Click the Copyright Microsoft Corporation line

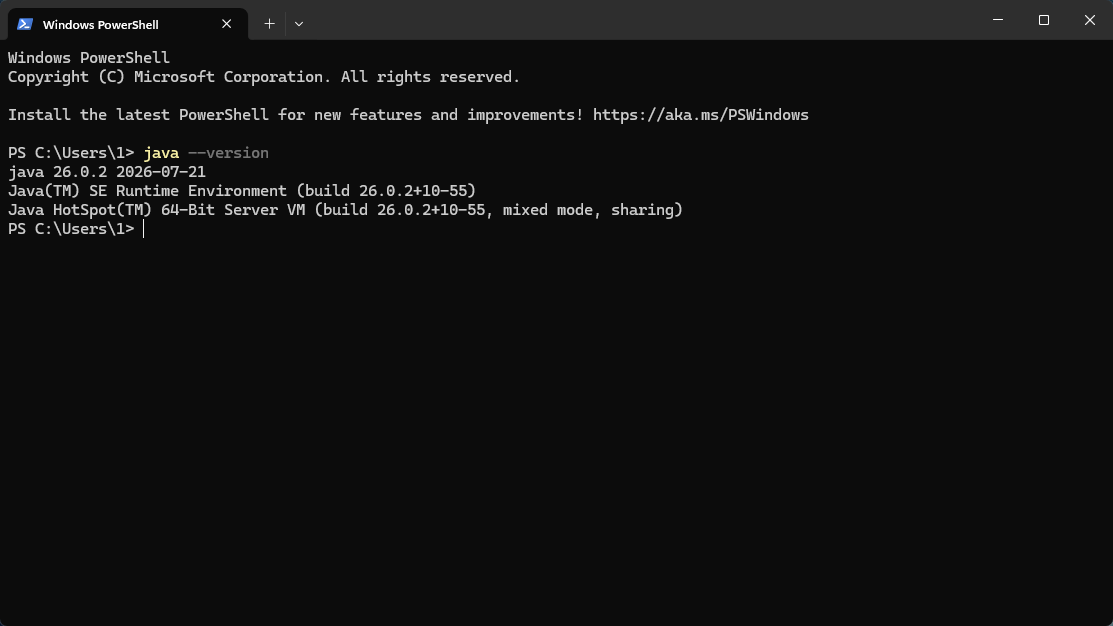click(264, 77)
